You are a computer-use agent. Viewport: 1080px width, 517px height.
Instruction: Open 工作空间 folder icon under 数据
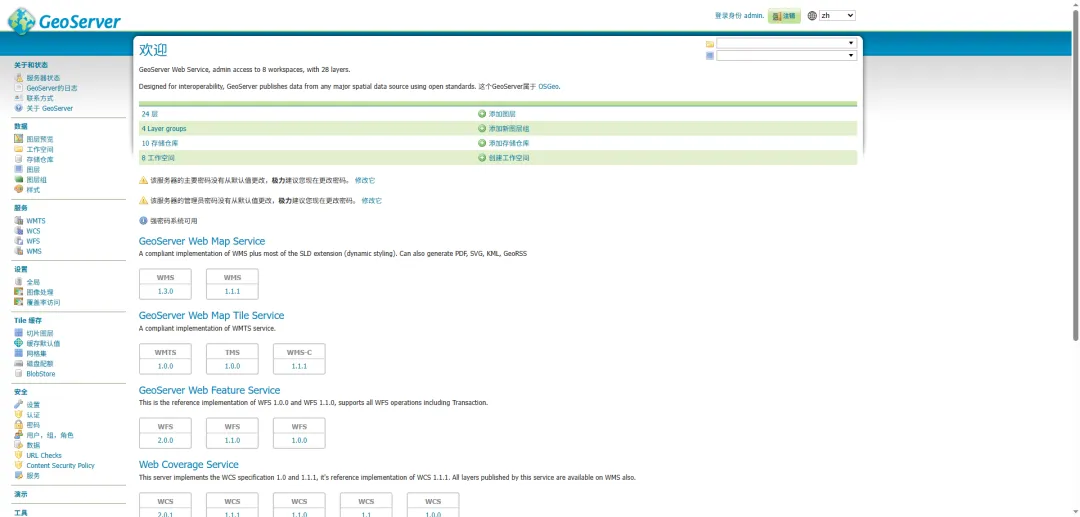(19, 149)
